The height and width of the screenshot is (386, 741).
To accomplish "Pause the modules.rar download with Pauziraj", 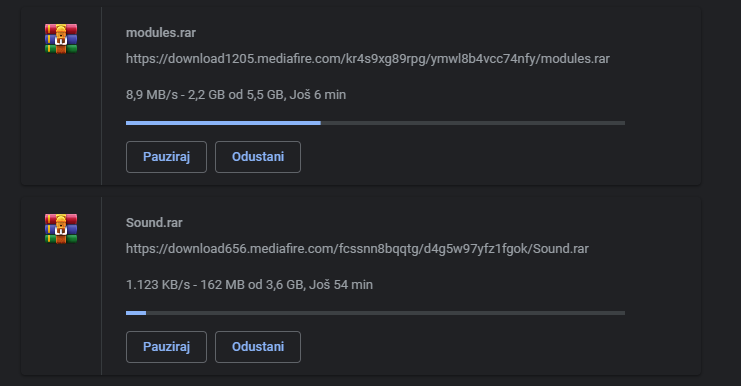I will pyautogui.click(x=166, y=157).
